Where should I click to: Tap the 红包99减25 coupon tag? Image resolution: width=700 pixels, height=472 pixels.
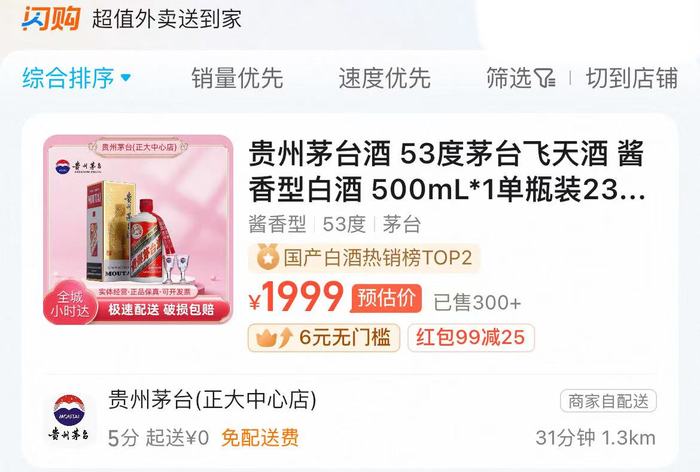pos(471,338)
